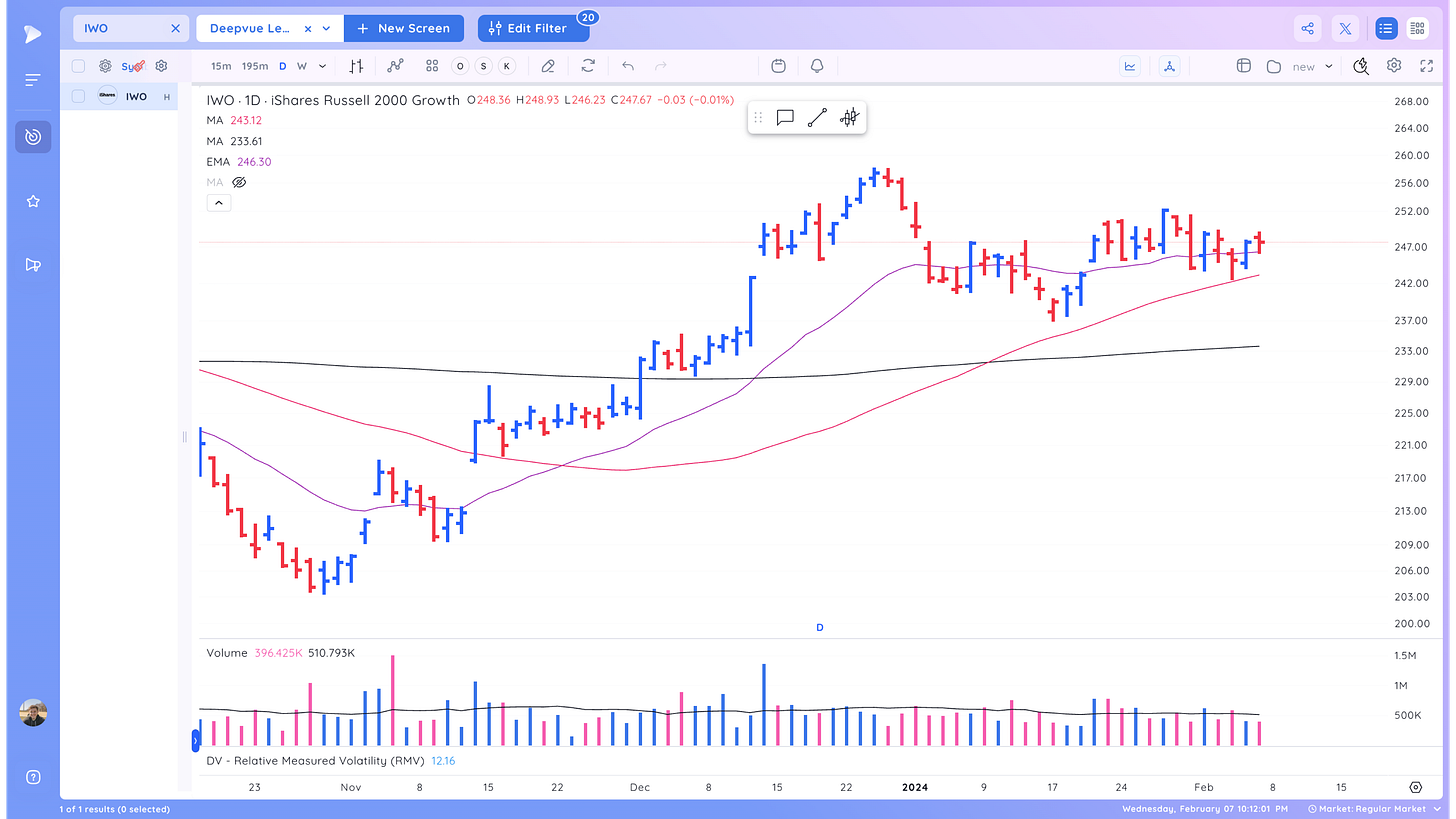
Task: Open the sidebar hamburger menu
Action: [33, 80]
